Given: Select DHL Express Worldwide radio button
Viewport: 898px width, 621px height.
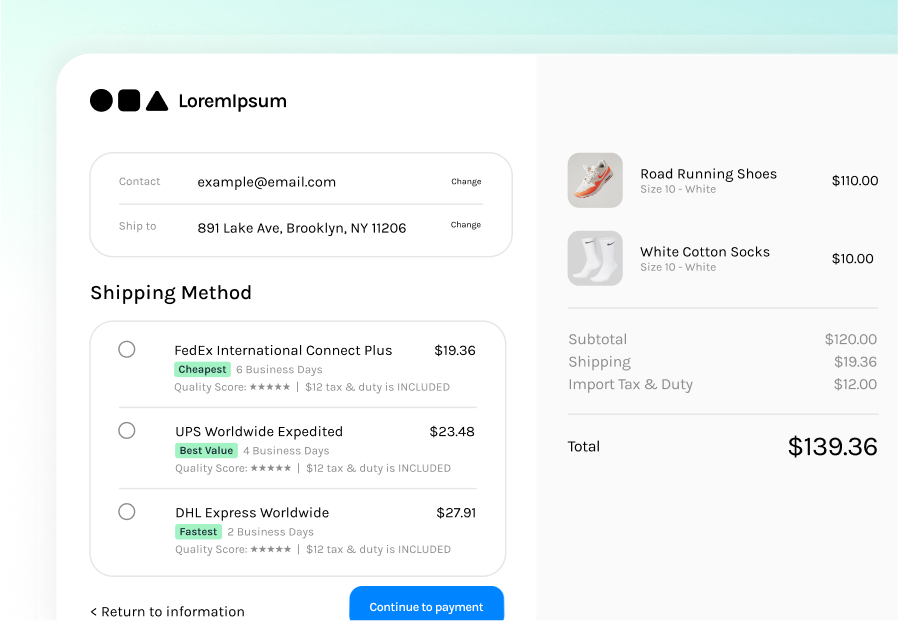Looking at the screenshot, I should point(127,512).
